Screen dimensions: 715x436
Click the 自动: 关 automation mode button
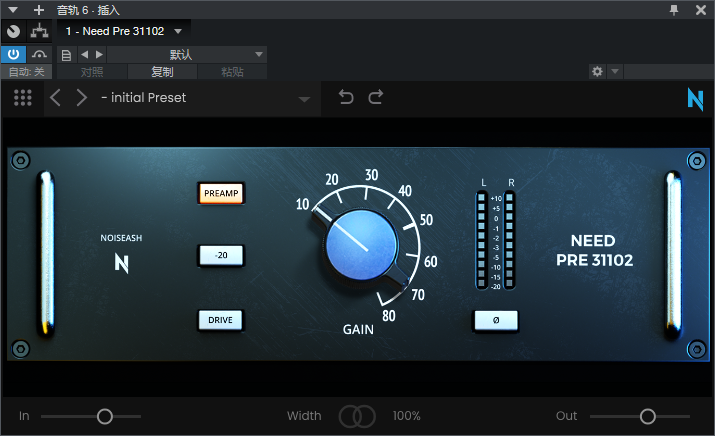[26, 72]
